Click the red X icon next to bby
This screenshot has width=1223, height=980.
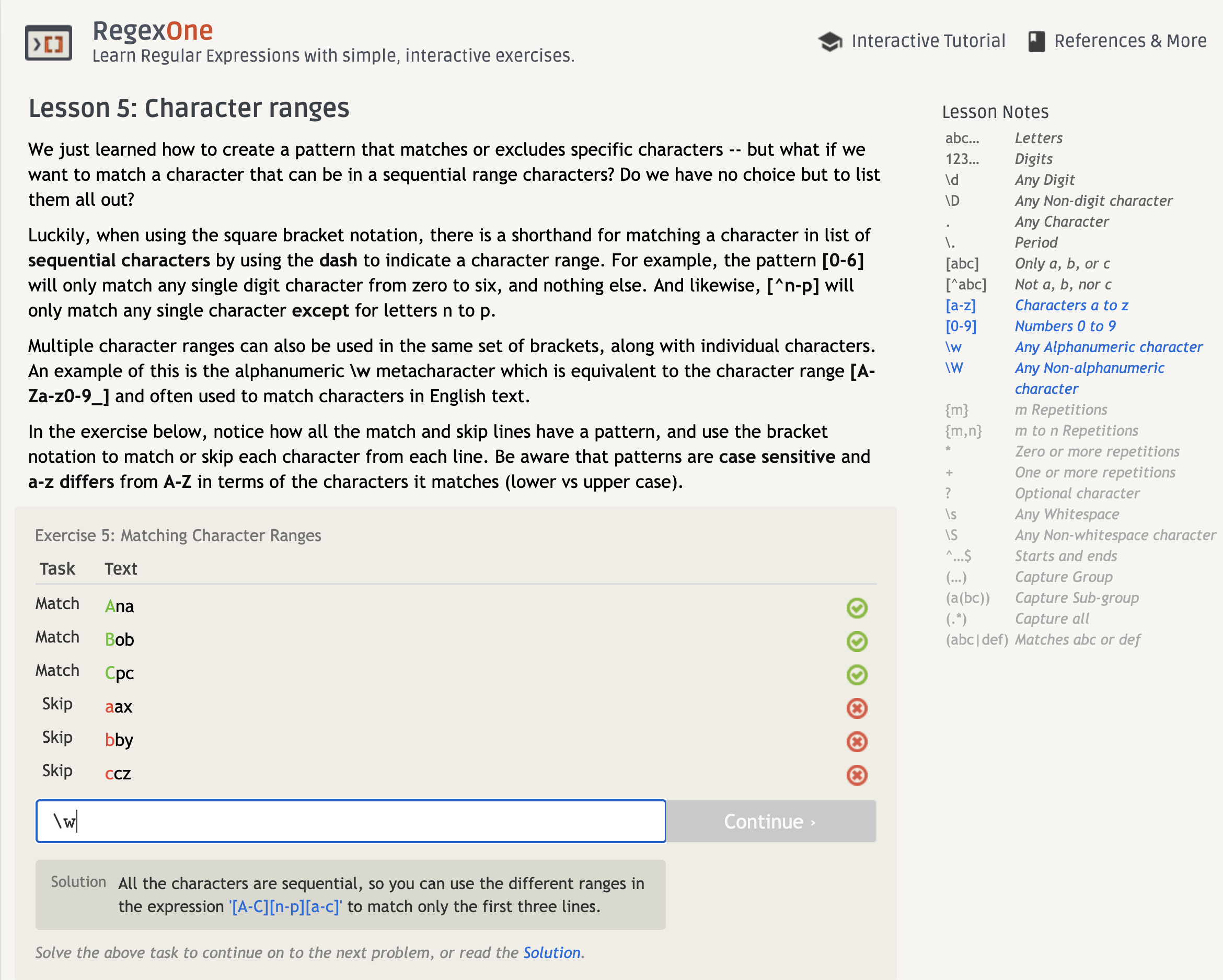tap(857, 742)
